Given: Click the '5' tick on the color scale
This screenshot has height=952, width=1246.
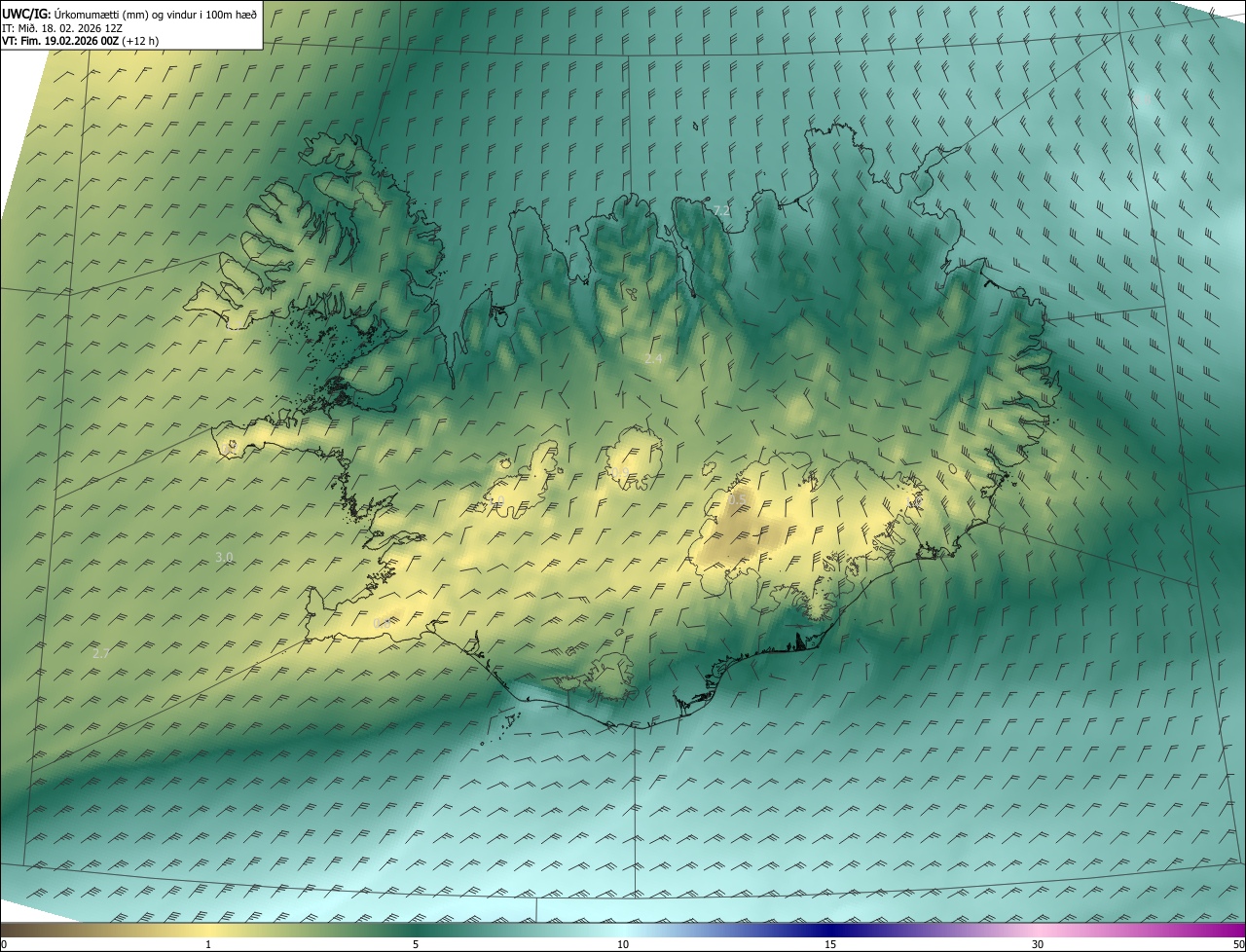Looking at the screenshot, I should click(416, 945).
